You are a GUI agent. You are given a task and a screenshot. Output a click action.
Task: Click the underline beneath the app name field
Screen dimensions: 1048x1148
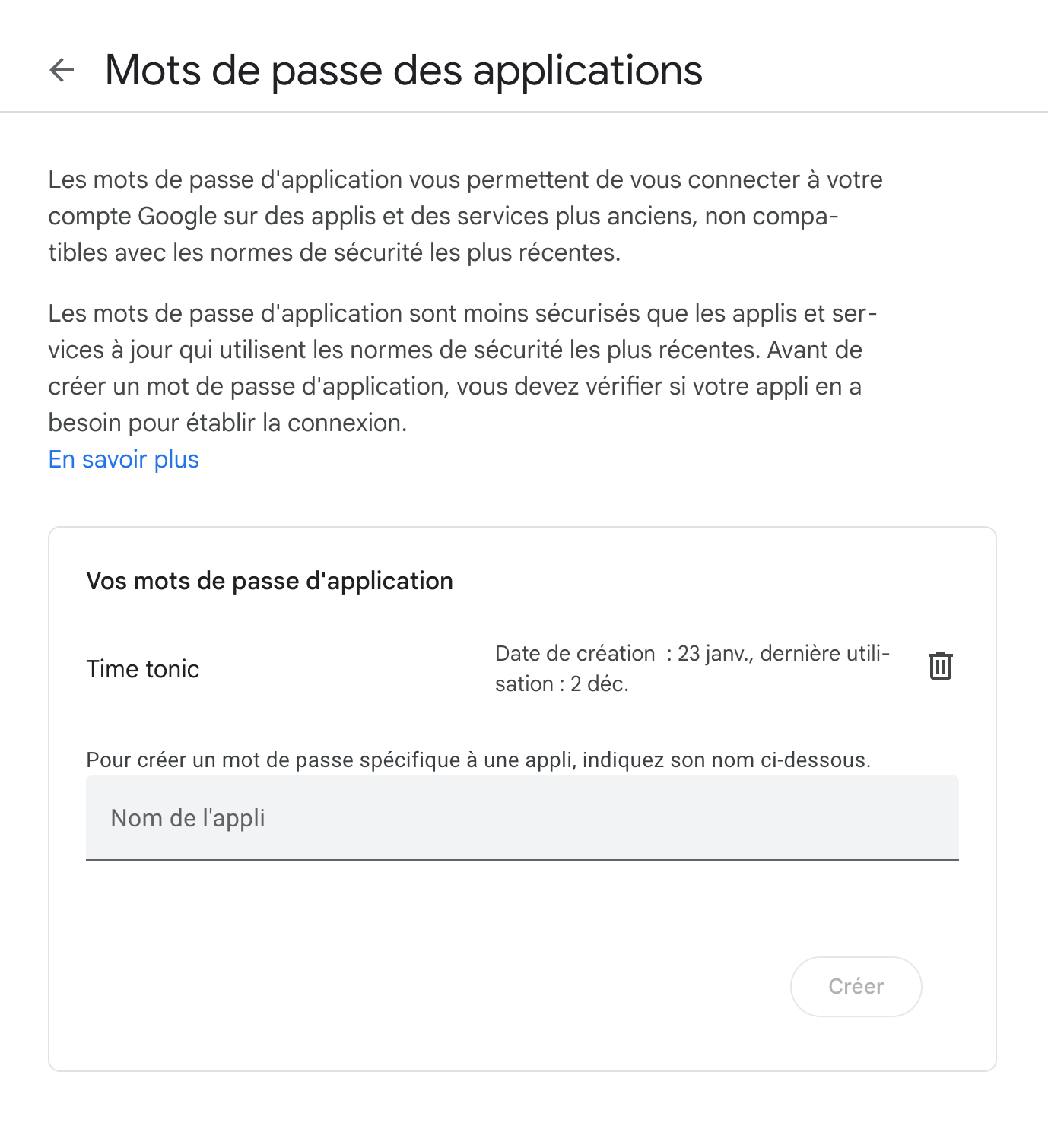pyautogui.click(x=522, y=860)
